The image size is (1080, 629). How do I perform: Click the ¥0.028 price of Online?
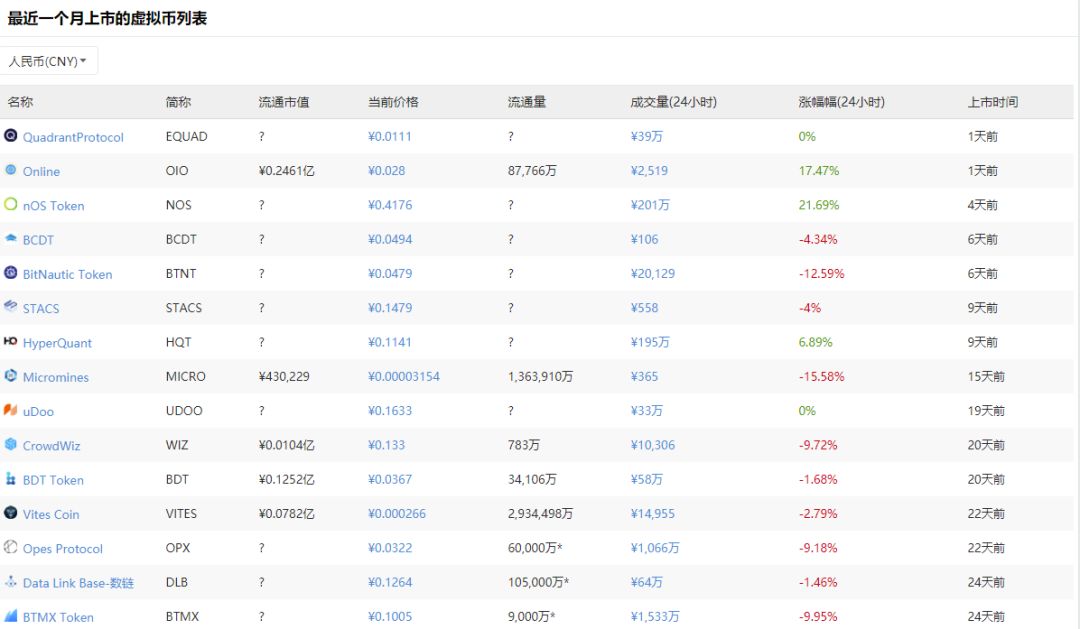[x=386, y=170]
